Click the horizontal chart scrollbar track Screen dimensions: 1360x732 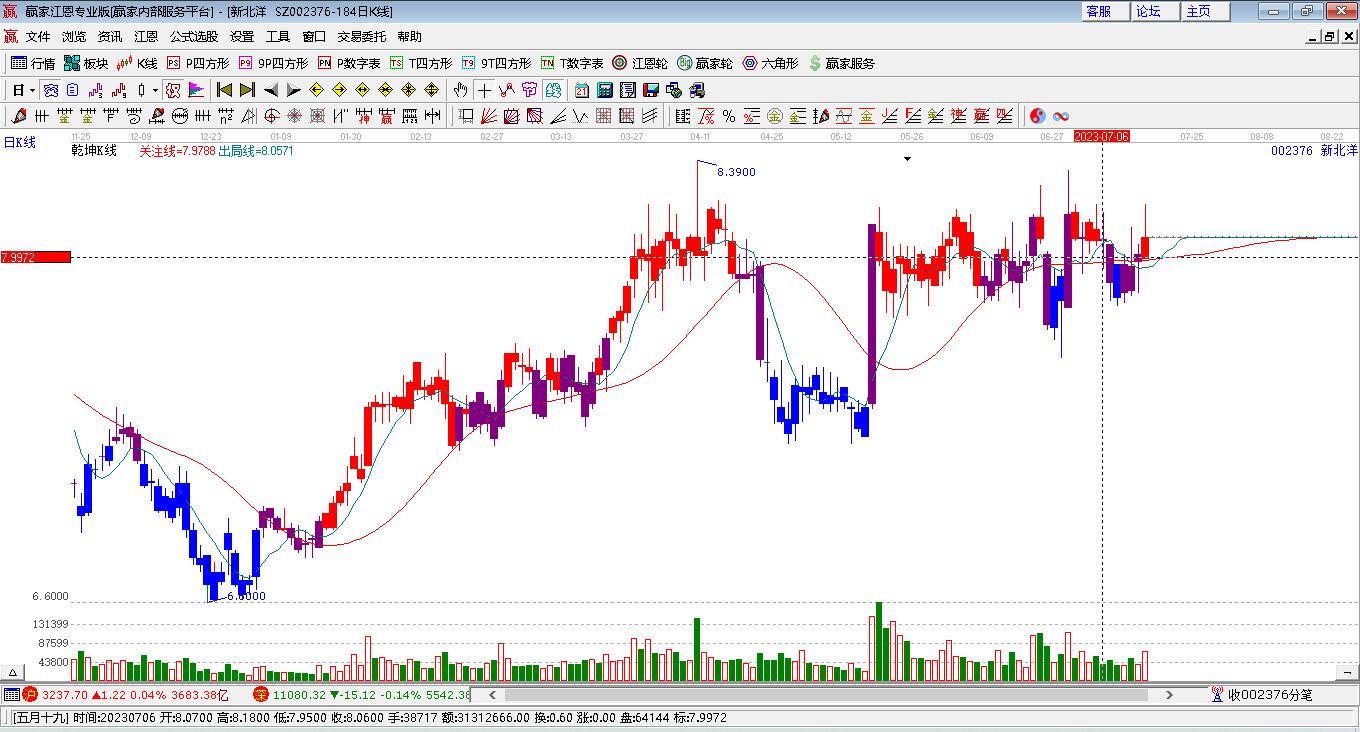pyautogui.click(x=828, y=694)
